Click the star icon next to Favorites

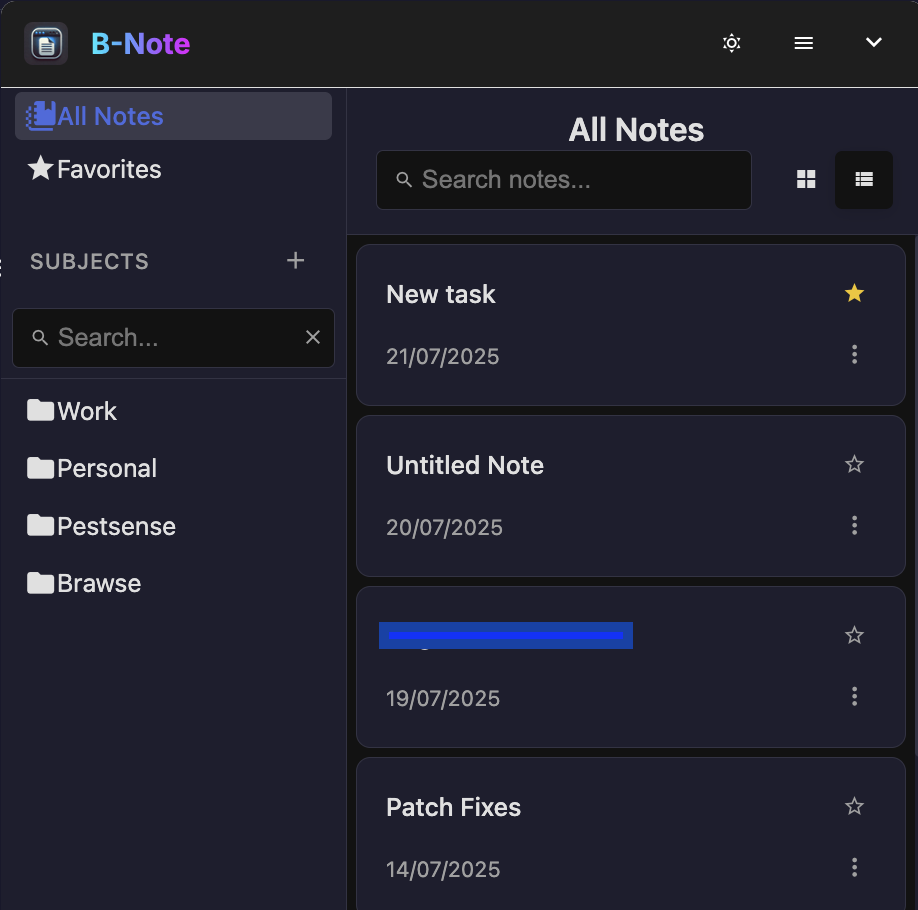point(40,168)
